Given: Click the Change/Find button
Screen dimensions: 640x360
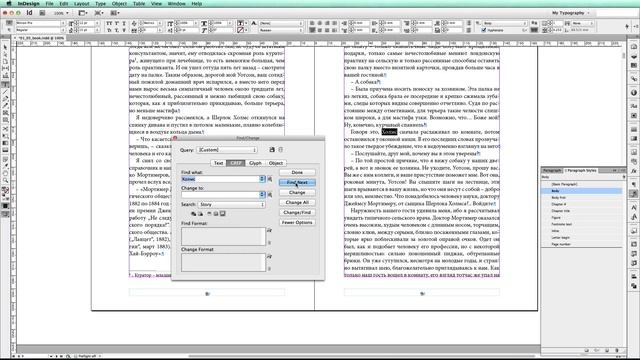Looking at the screenshot, I should coord(297,213).
